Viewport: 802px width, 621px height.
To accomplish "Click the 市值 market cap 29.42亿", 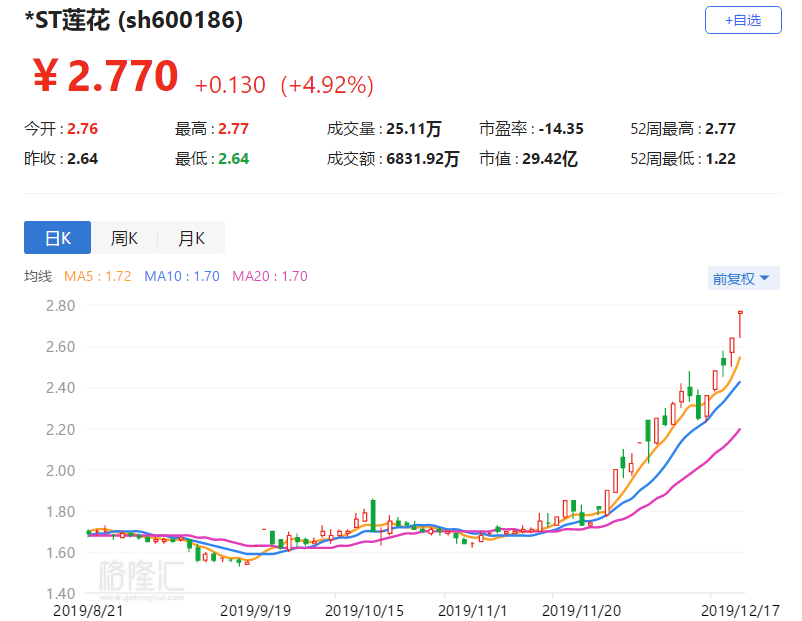I will tap(550, 159).
